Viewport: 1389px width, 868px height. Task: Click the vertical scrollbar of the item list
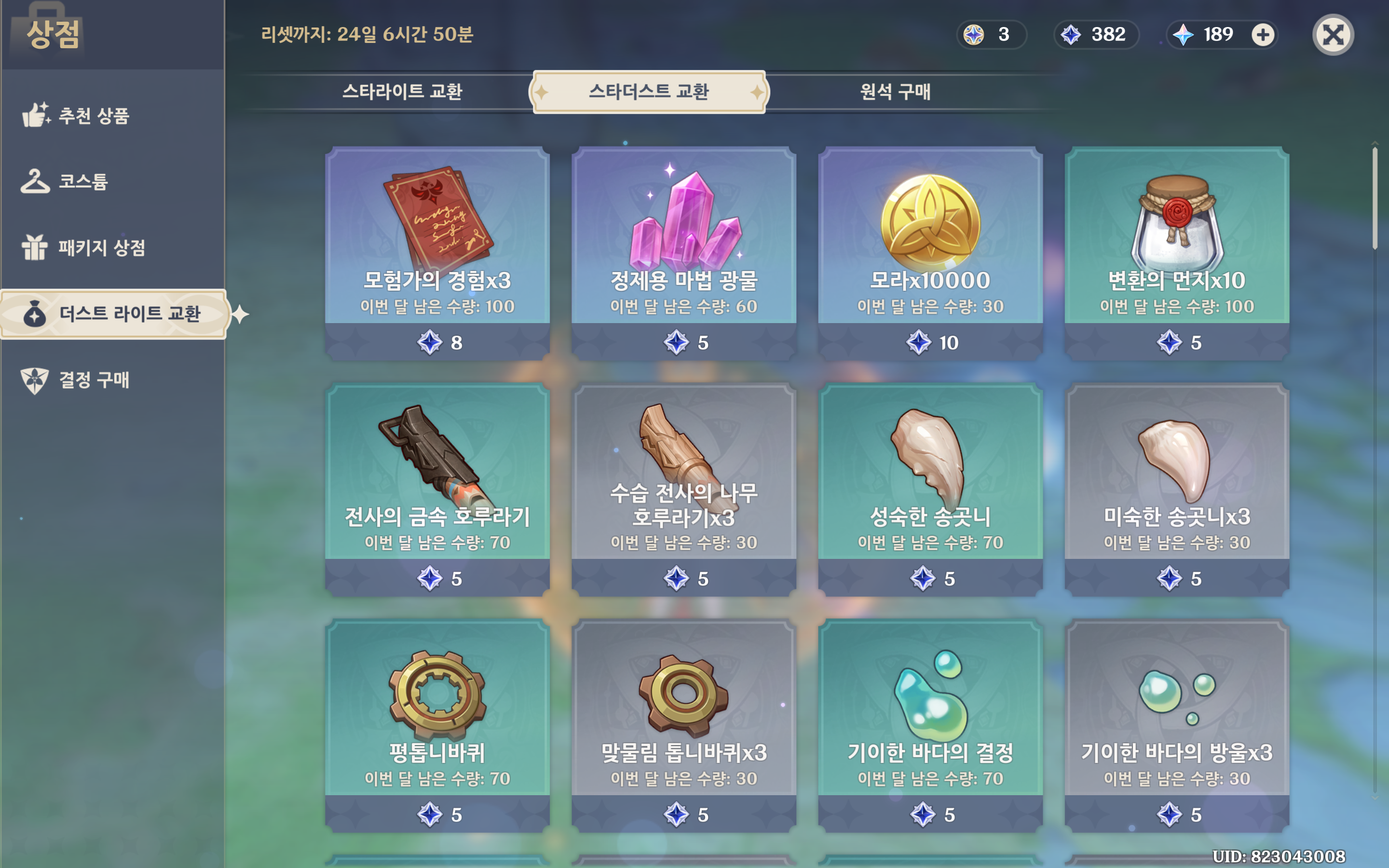pyautogui.click(x=1375, y=198)
